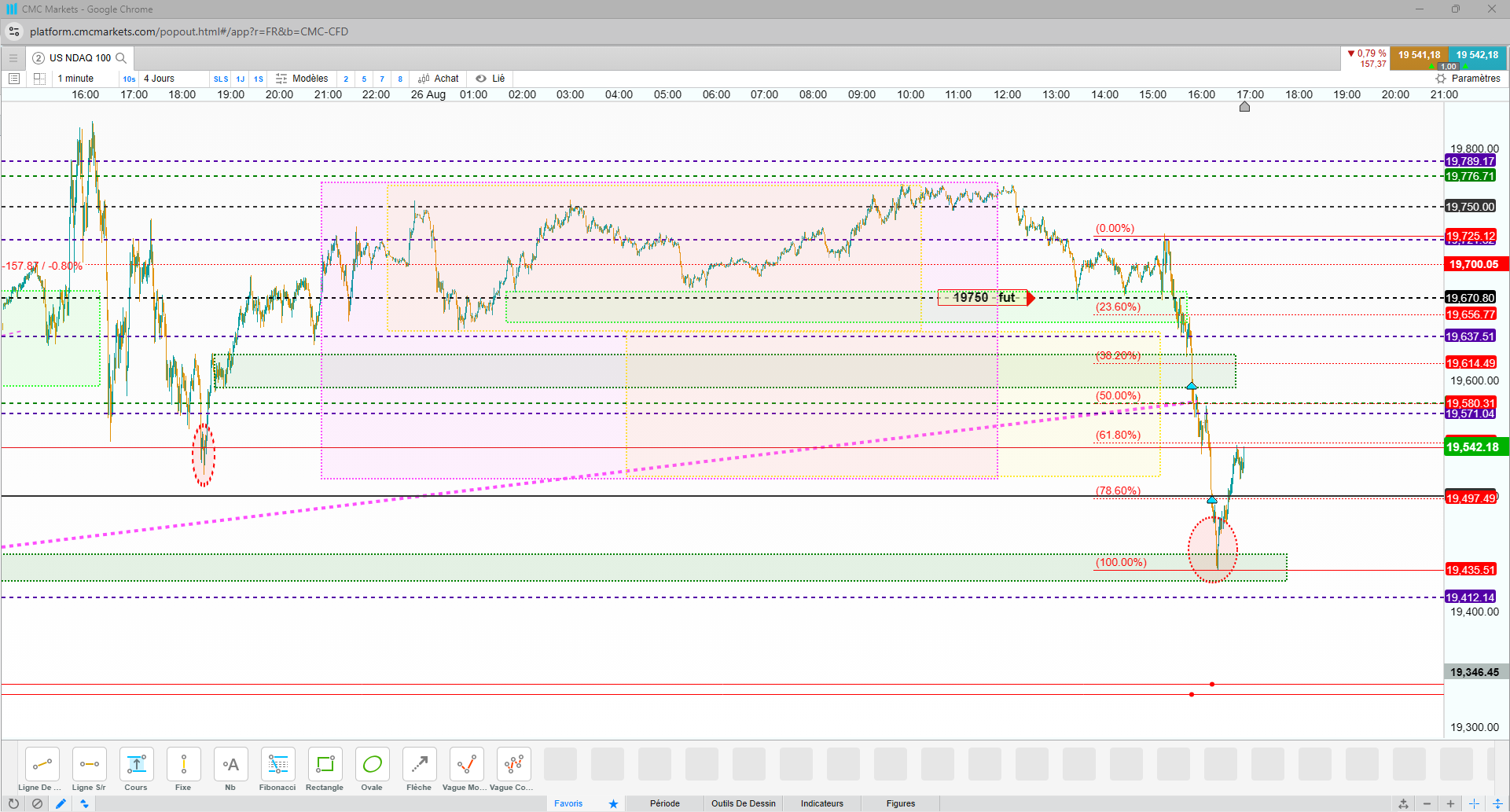
Task: Toggle the blue crosshair cursor icon
Action: tap(1474, 803)
